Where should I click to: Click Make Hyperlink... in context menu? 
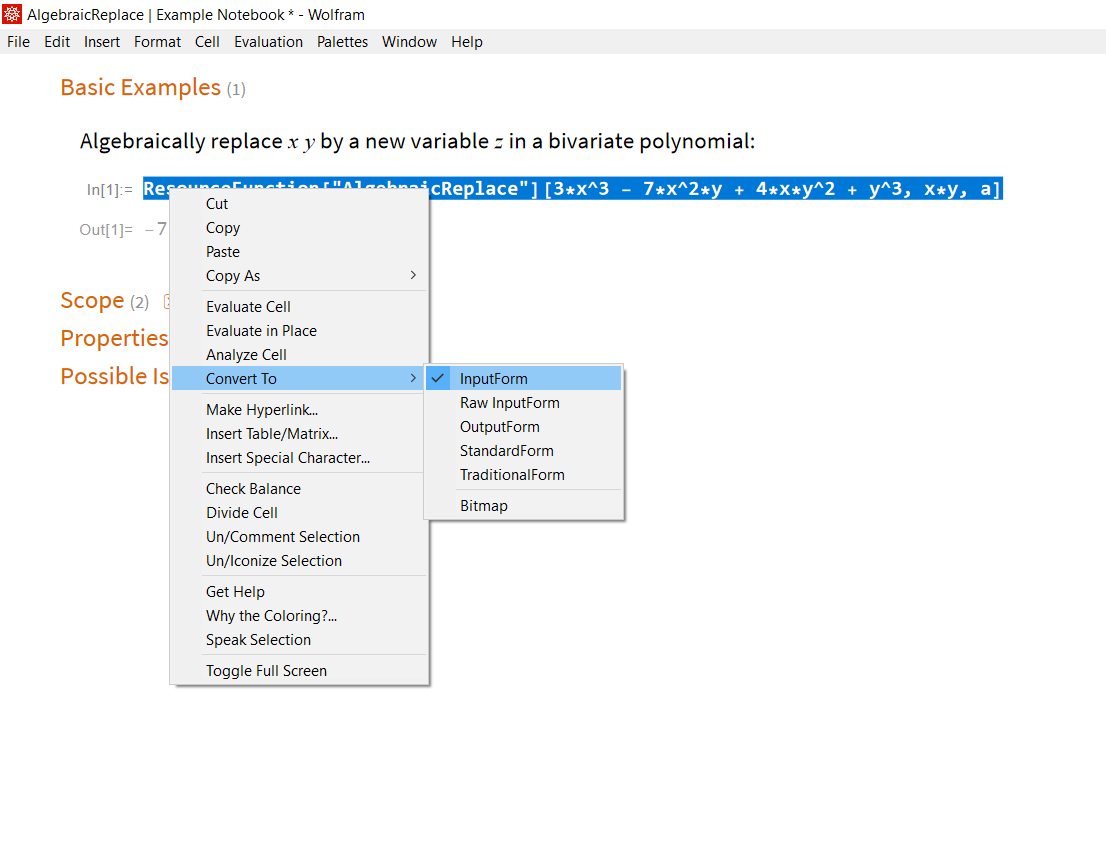(262, 410)
